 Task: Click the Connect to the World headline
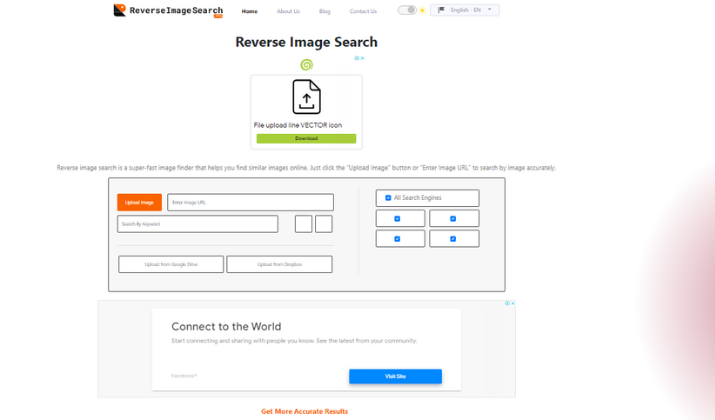pyautogui.click(x=226, y=327)
